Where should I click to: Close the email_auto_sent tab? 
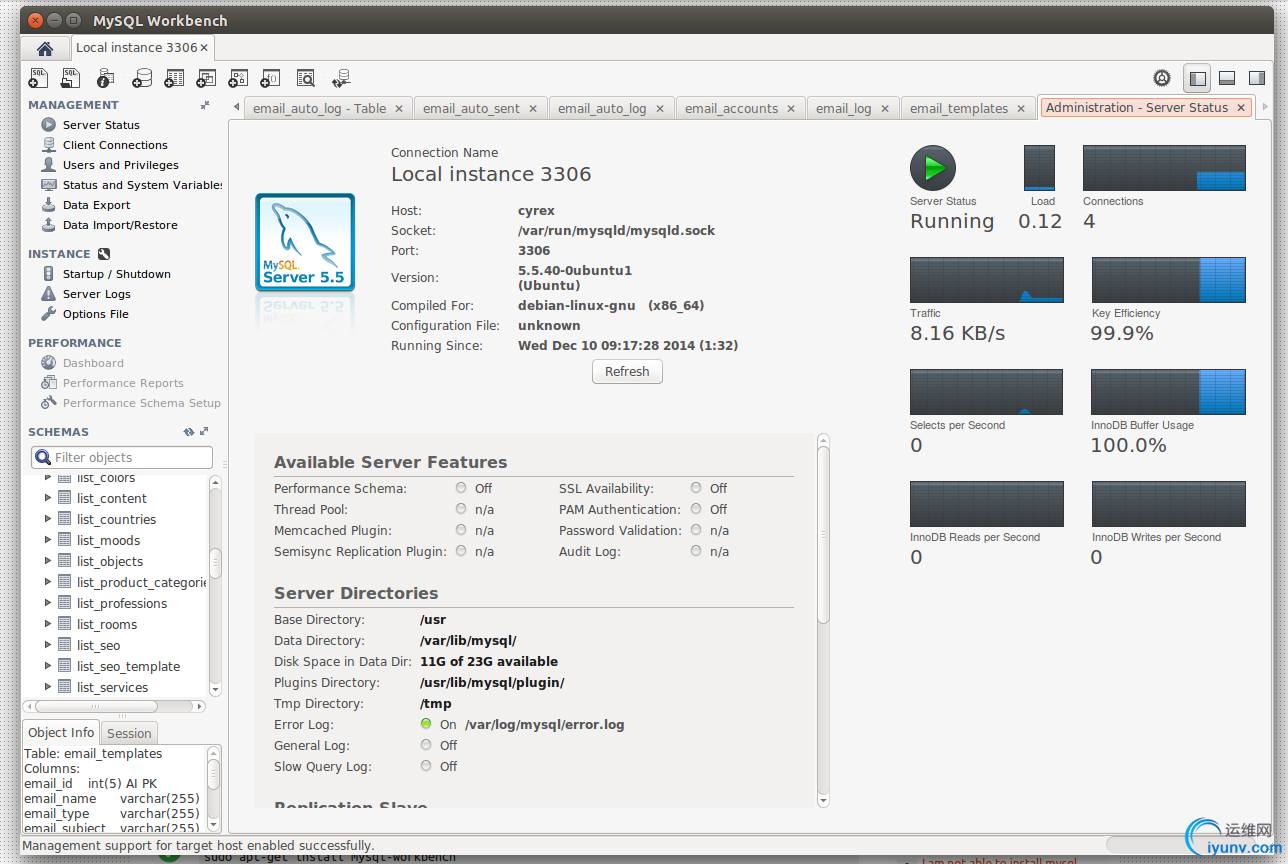(x=533, y=108)
